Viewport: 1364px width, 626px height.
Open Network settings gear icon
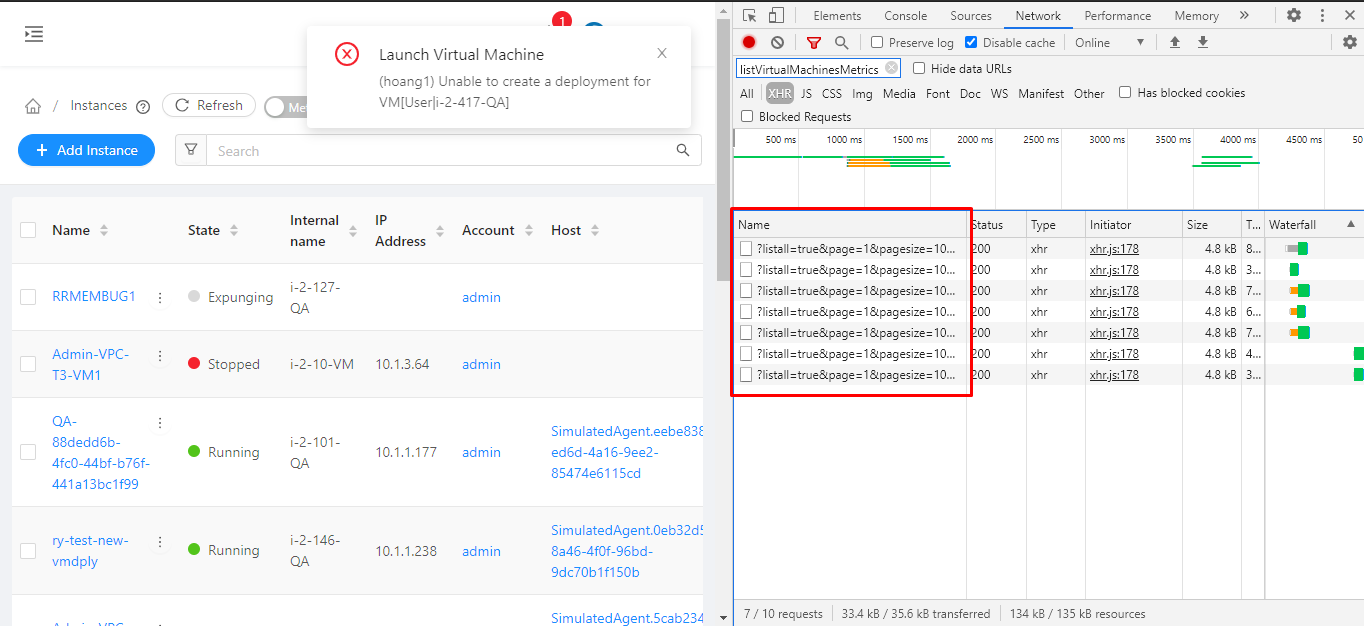pyautogui.click(x=1350, y=42)
